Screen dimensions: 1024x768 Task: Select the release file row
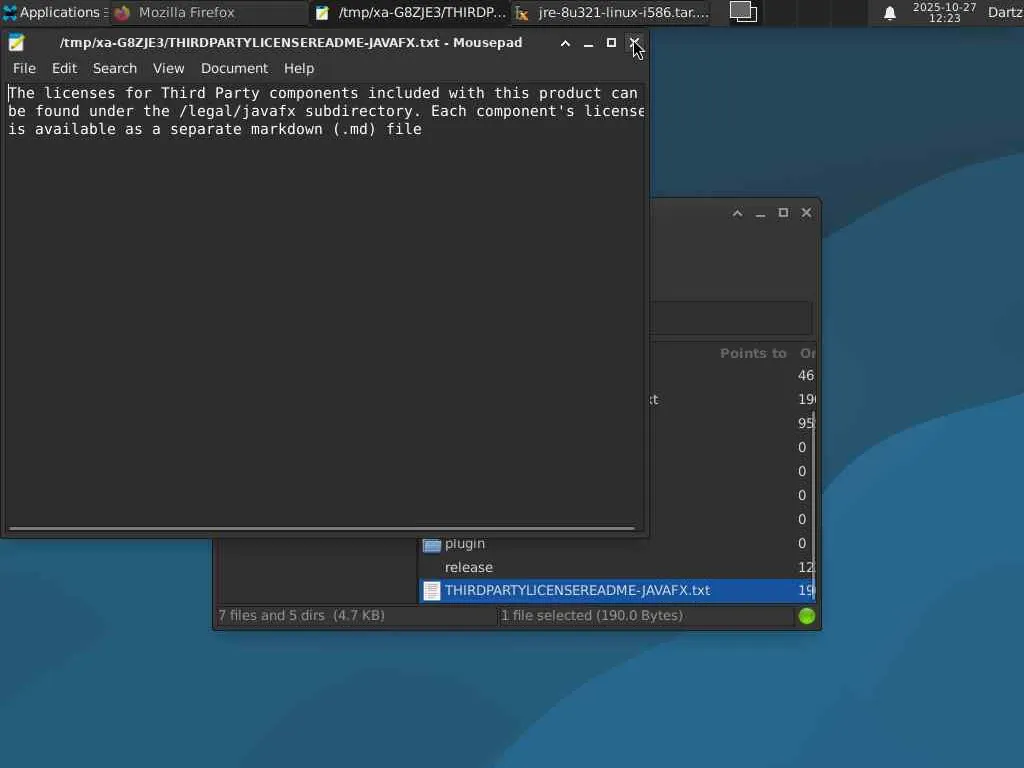[616, 567]
